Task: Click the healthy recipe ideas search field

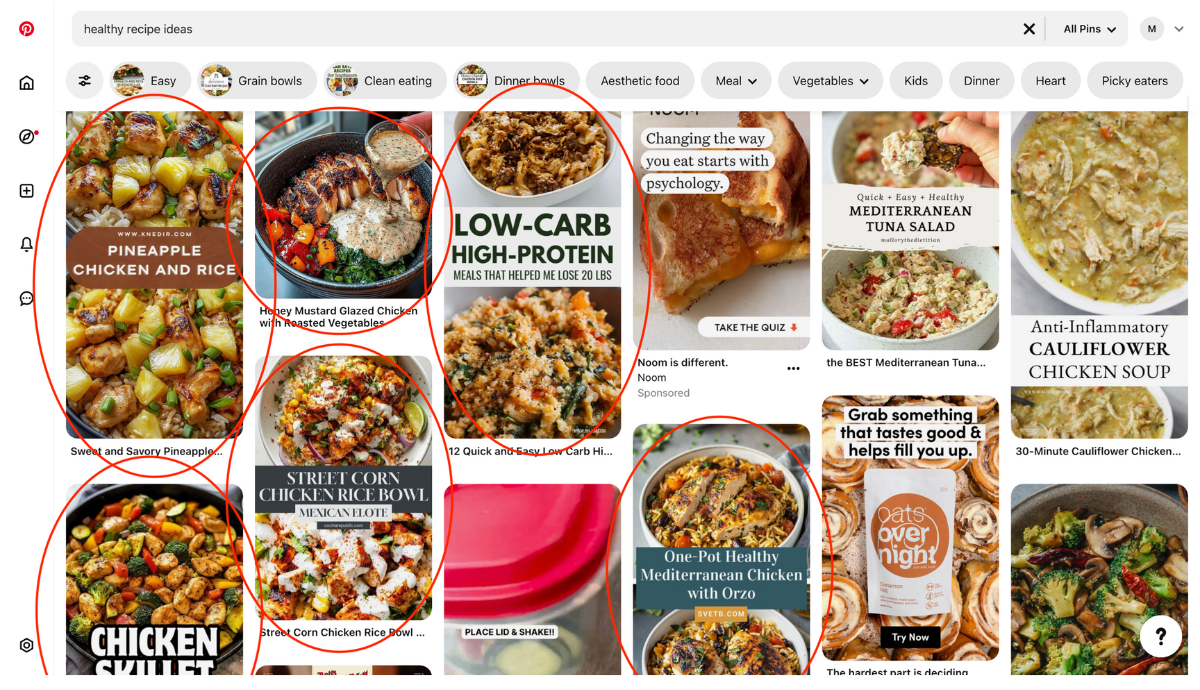Action: pyautogui.click(x=545, y=29)
